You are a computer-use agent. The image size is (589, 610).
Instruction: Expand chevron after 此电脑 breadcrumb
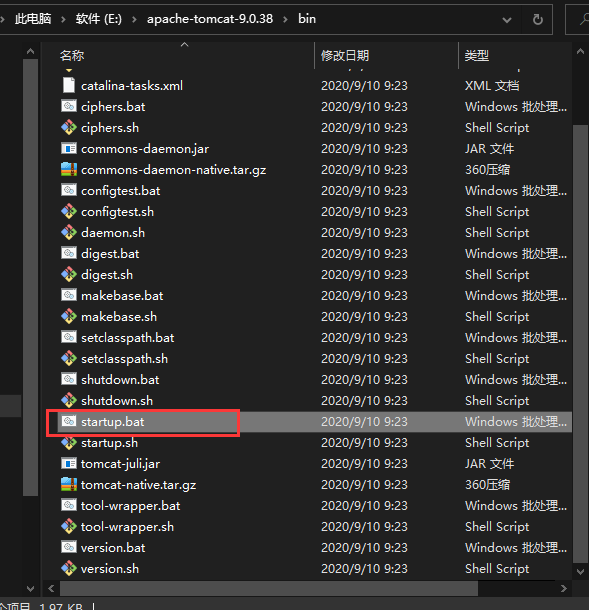point(63,19)
